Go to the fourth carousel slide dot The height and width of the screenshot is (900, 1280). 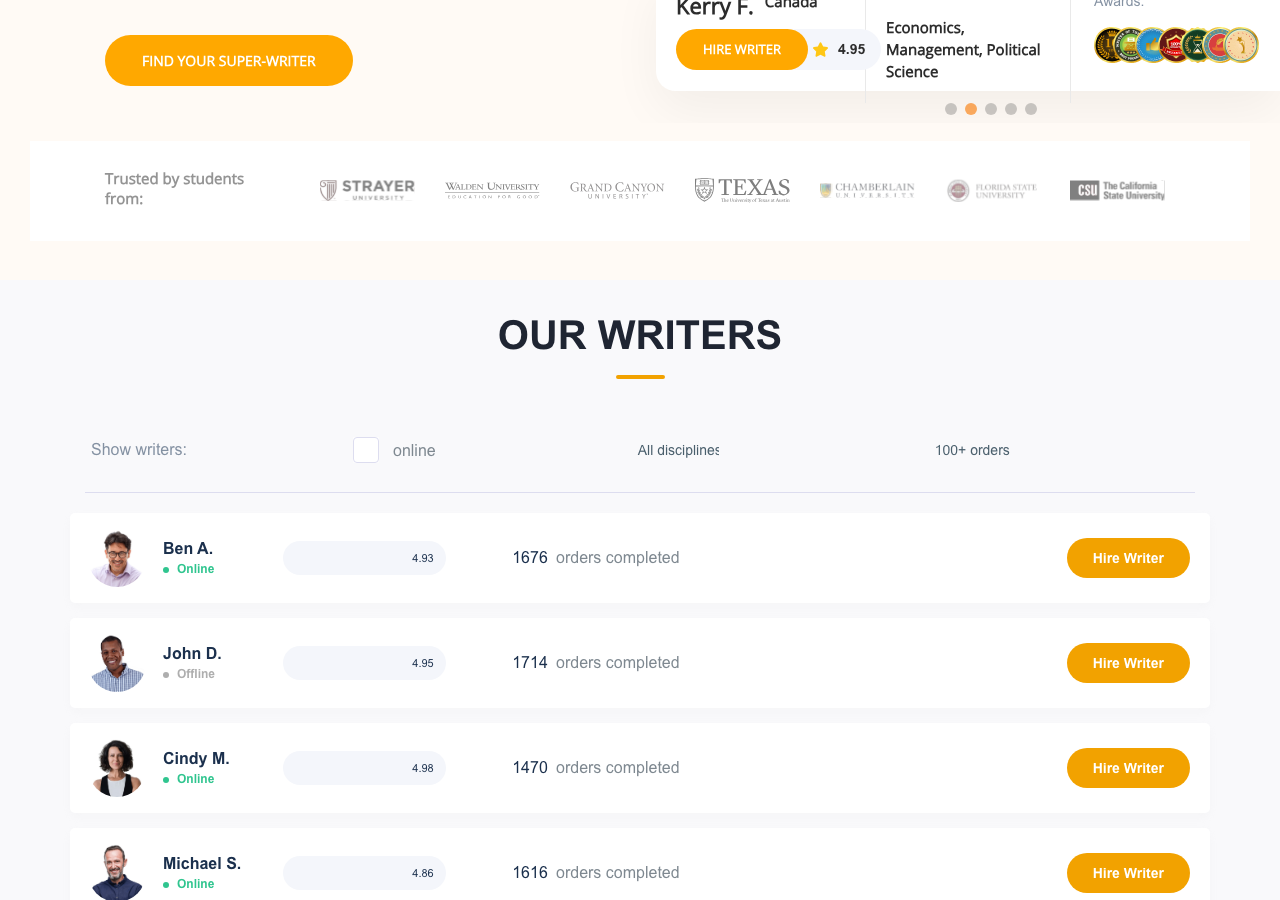click(1011, 109)
